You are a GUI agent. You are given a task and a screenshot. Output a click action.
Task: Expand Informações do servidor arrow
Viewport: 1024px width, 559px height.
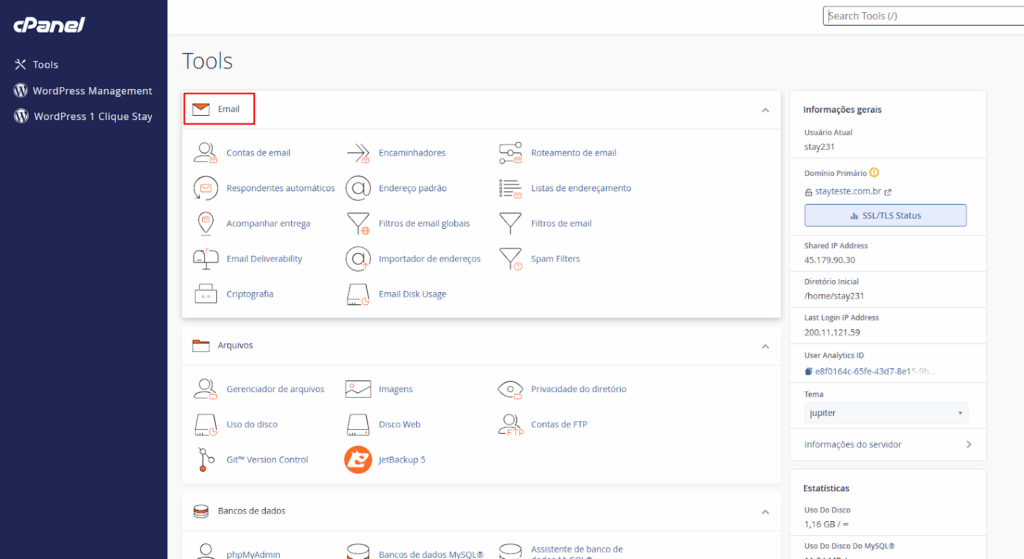point(967,444)
